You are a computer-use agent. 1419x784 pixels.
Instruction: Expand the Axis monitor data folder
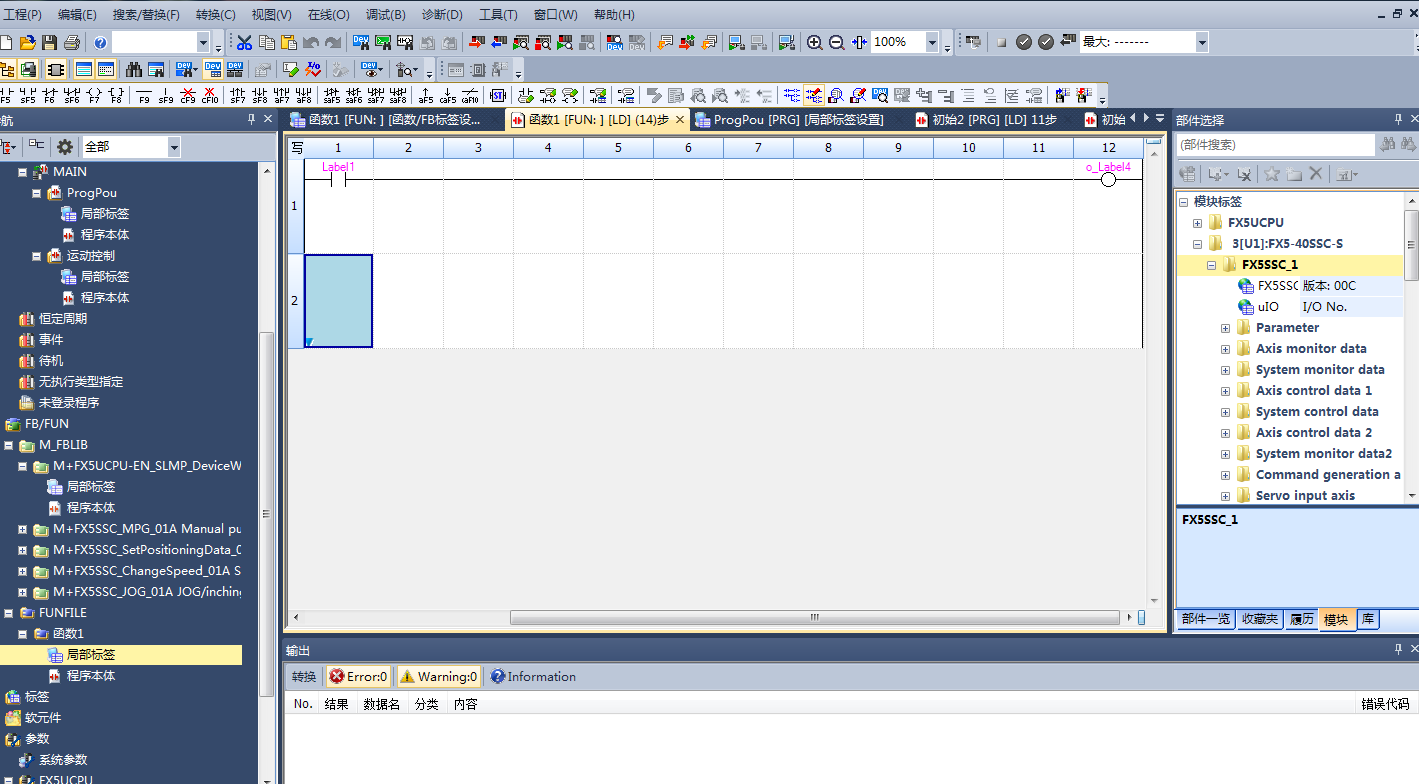(1225, 349)
